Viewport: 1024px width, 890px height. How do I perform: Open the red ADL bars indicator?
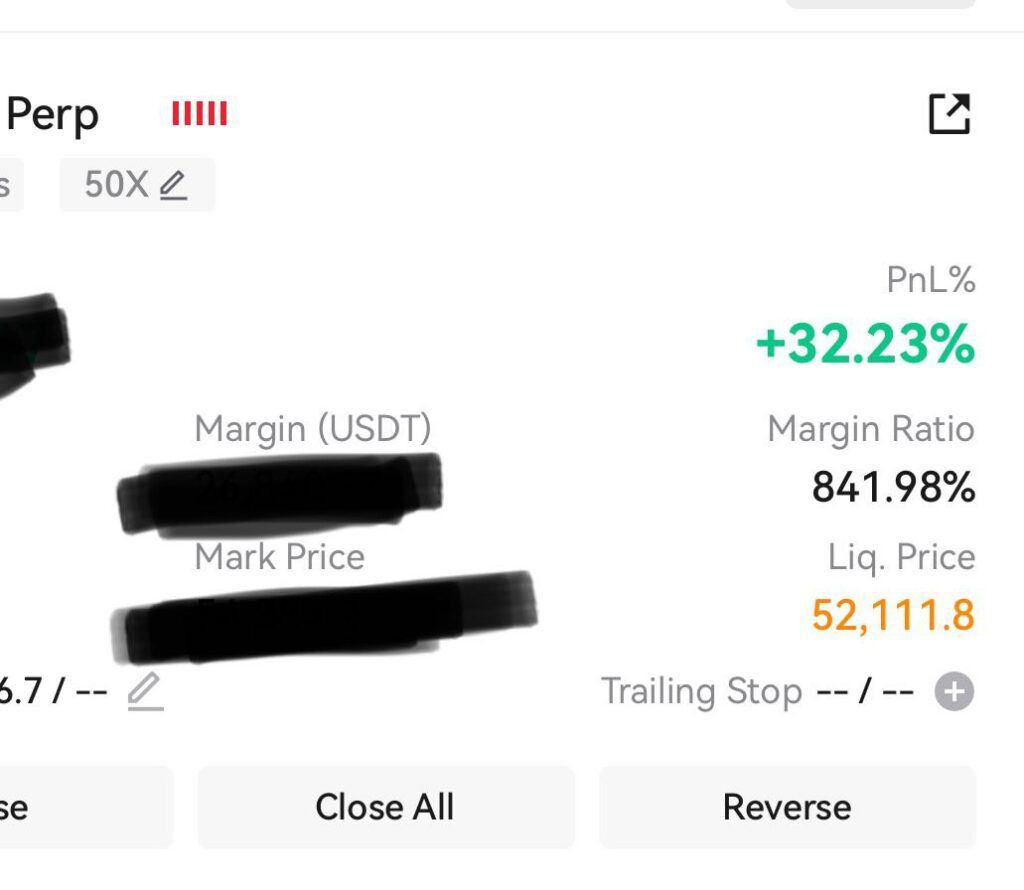click(x=199, y=113)
